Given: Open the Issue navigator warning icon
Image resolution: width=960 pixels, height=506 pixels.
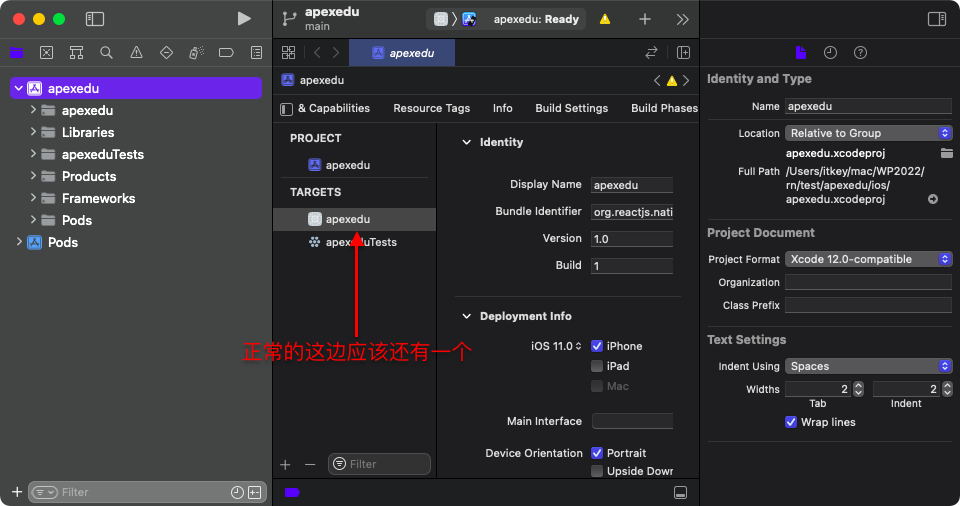Looking at the screenshot, I should [x=137, y=53].
